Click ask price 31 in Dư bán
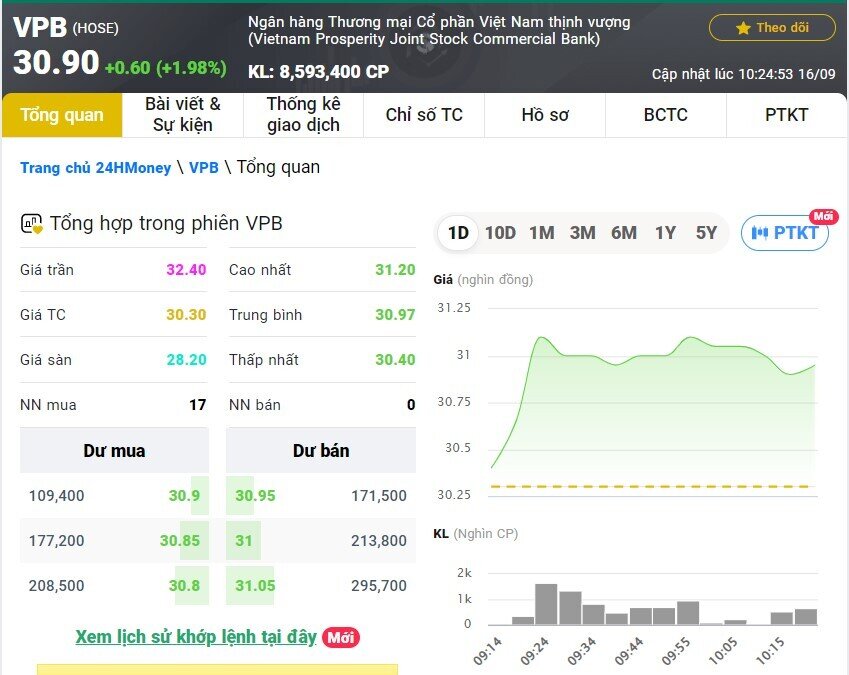Viewport: 849px width, 675px height. click(x=244, y=540)
